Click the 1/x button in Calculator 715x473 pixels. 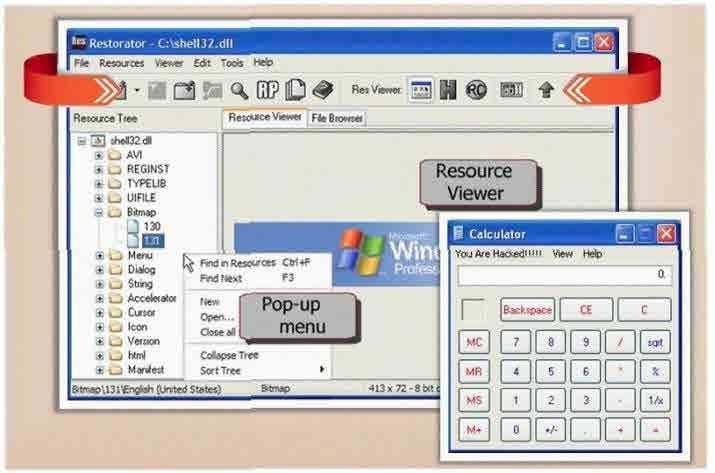pyautogui.click(x=655, y=400)
